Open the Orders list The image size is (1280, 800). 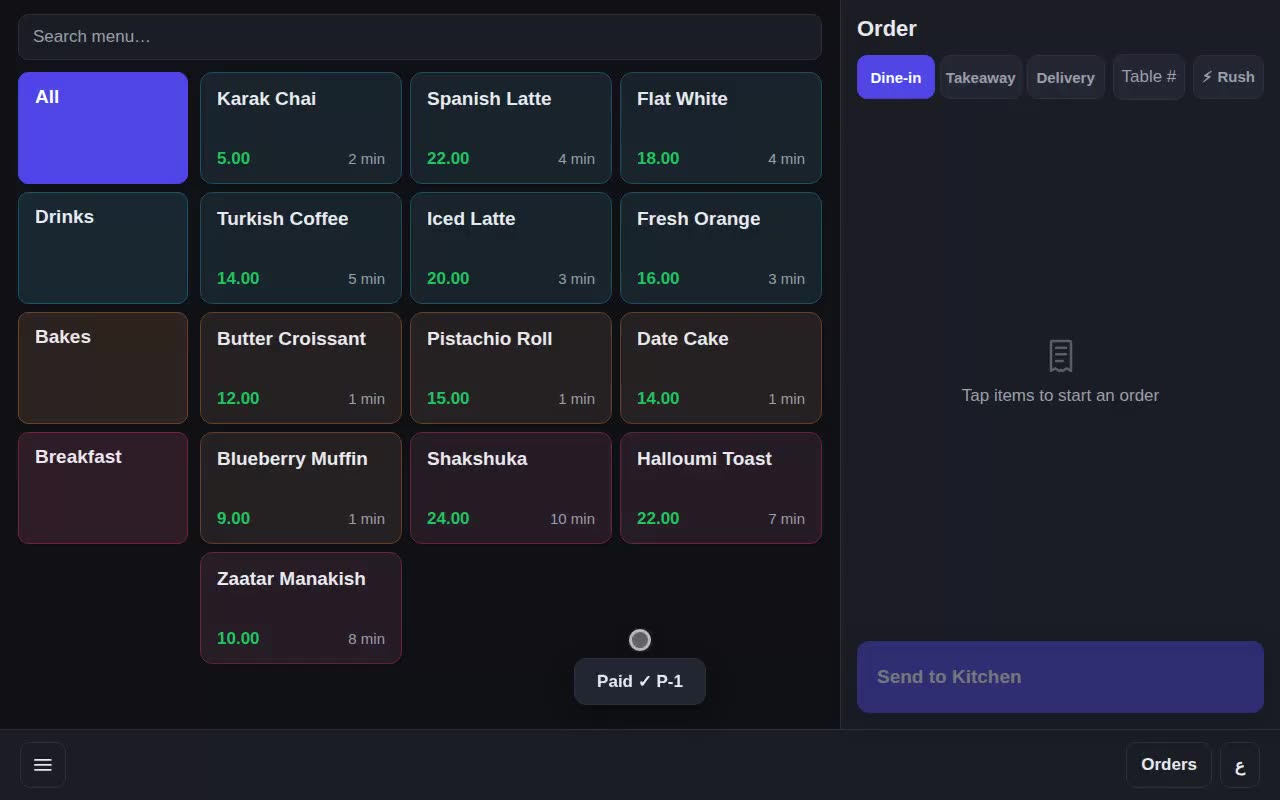1169,765
